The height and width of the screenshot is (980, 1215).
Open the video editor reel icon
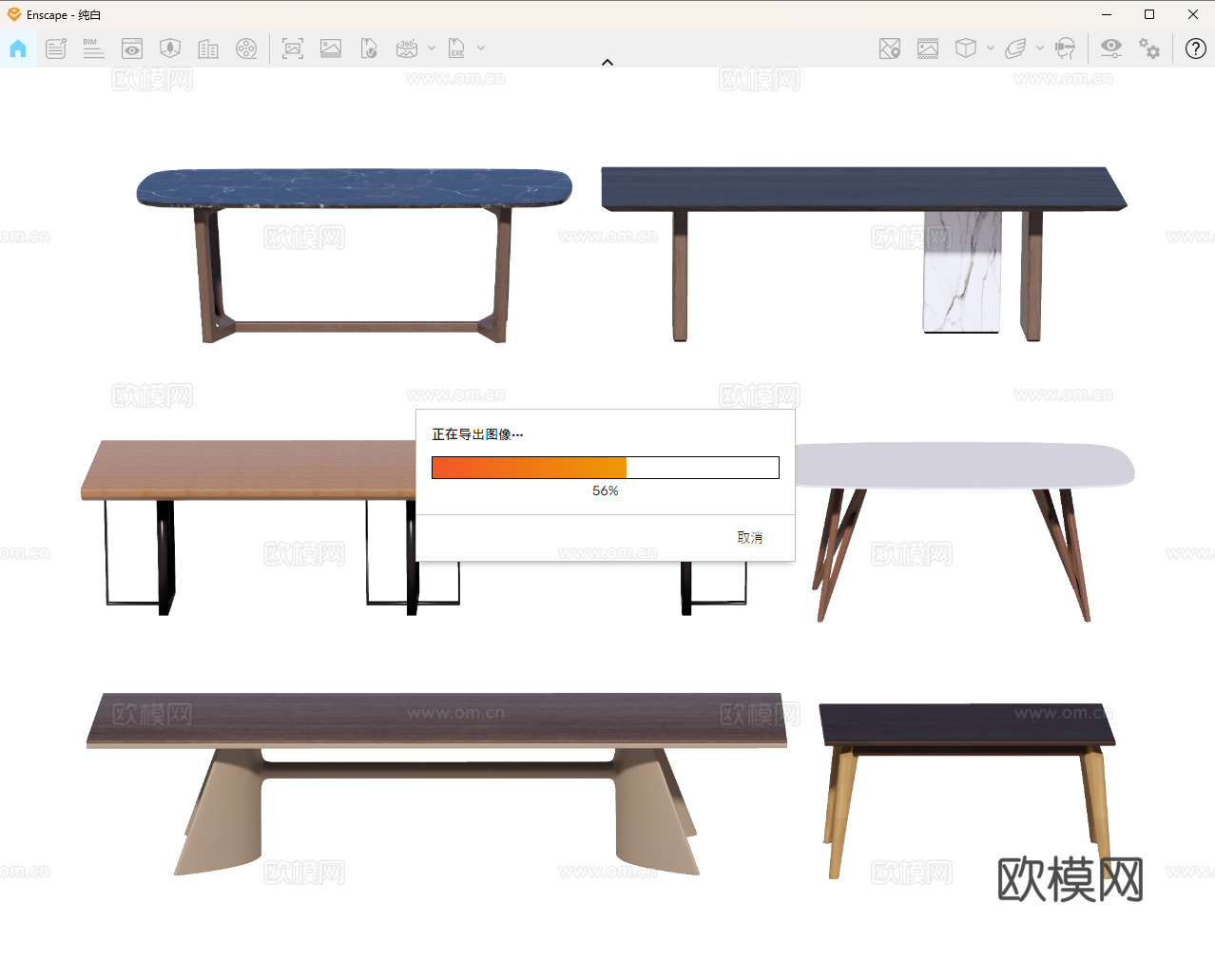pyautogui.click(x=246, y=48)
